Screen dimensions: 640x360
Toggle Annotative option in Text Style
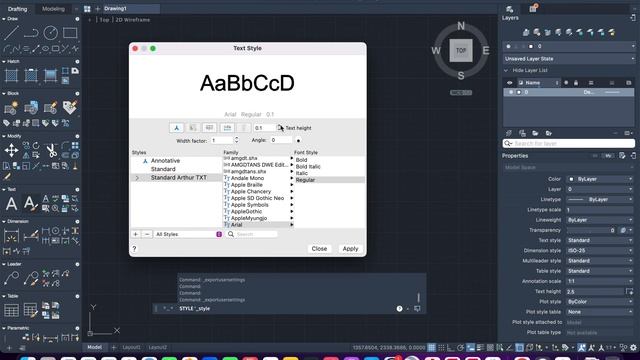(x=176, y=128)
